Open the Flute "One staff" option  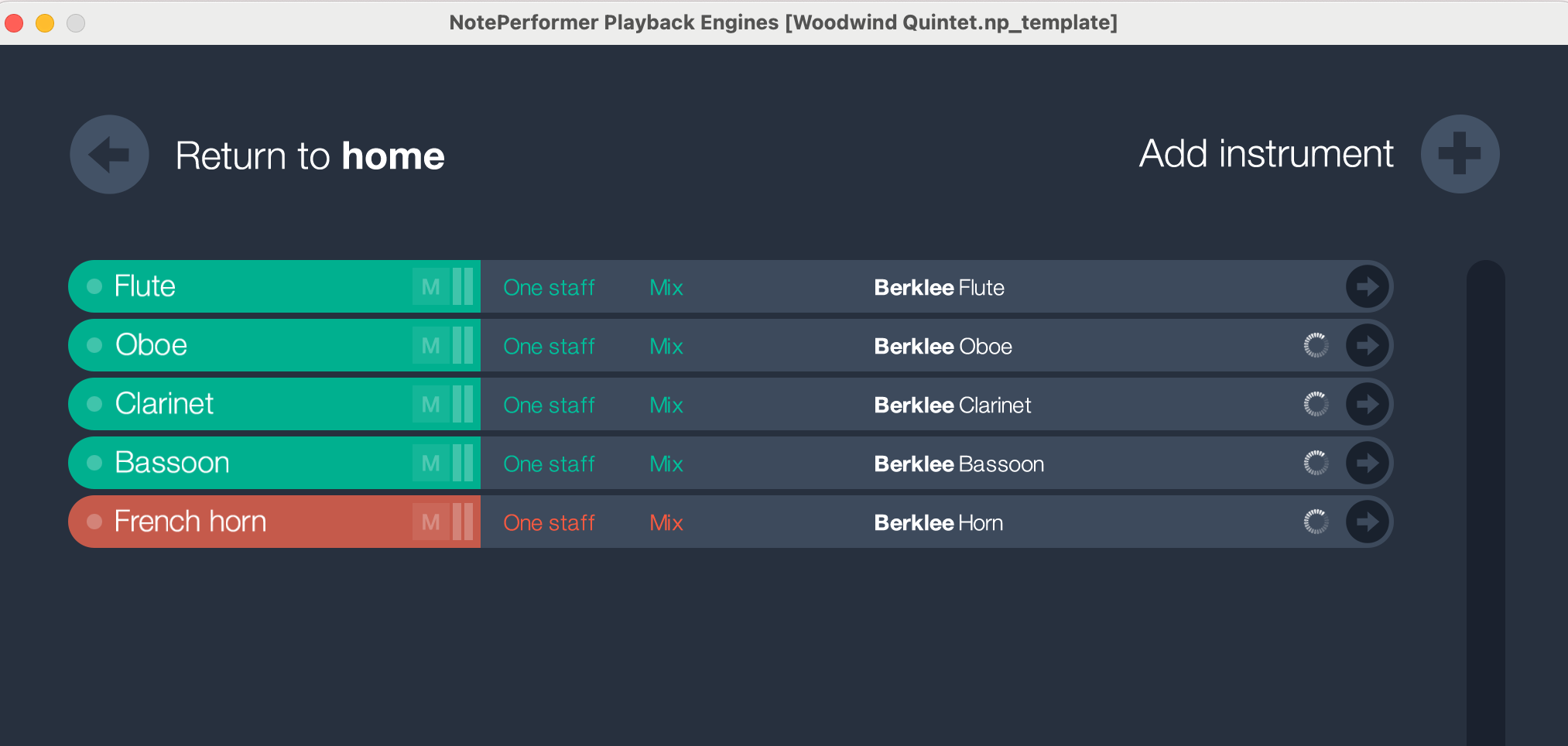[549, 288]
